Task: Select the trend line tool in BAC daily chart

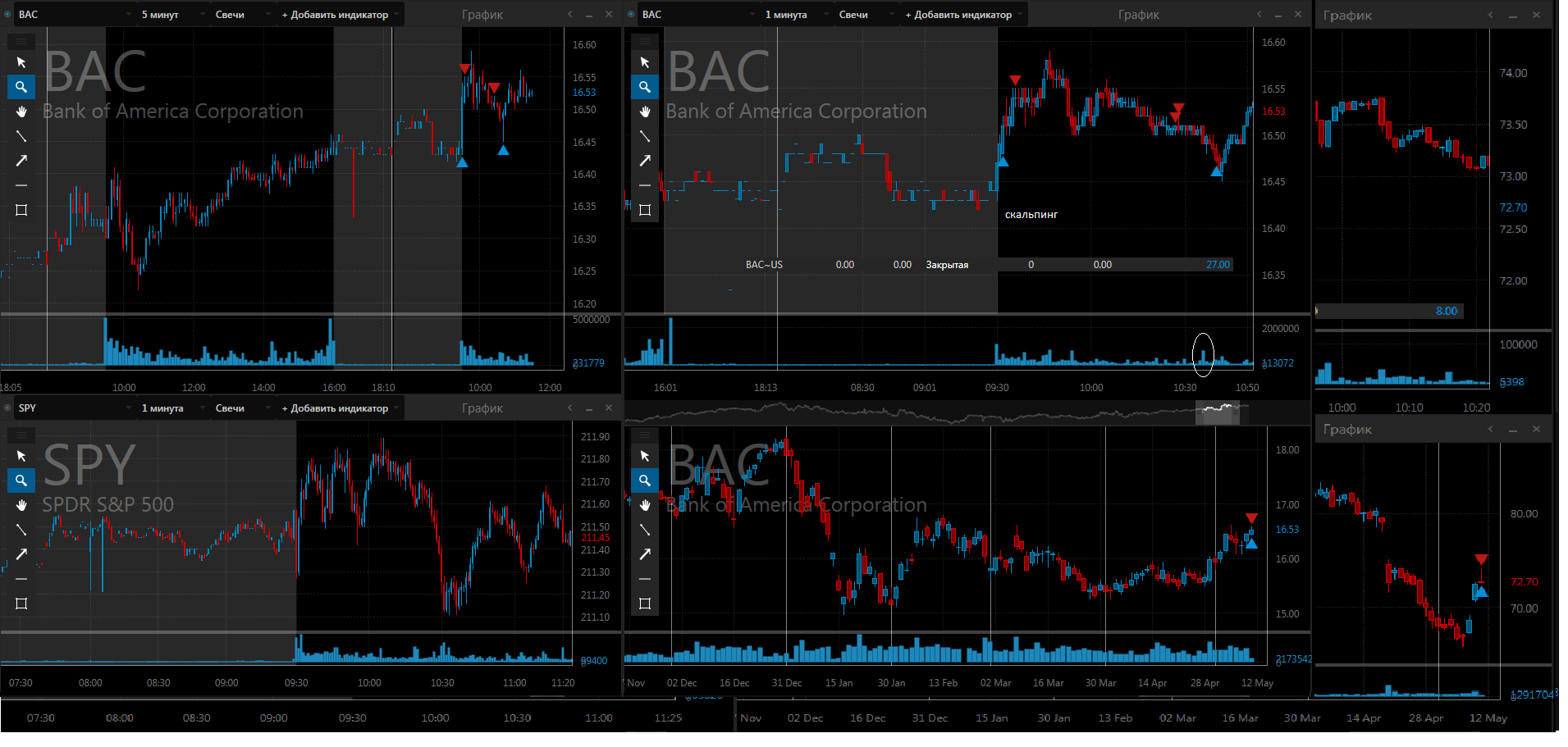Action: (645, 530)
